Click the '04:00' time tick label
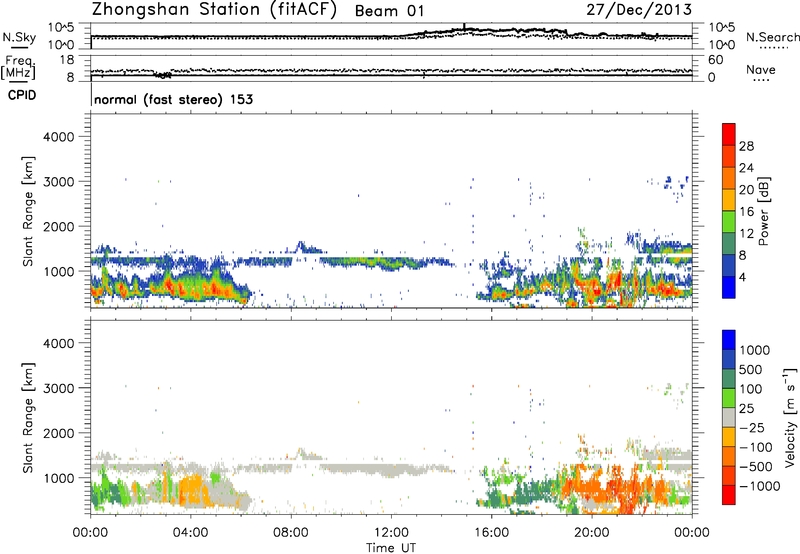Image resolution: width=800 pixels, height=554 pixels. (x=191, y=533)
